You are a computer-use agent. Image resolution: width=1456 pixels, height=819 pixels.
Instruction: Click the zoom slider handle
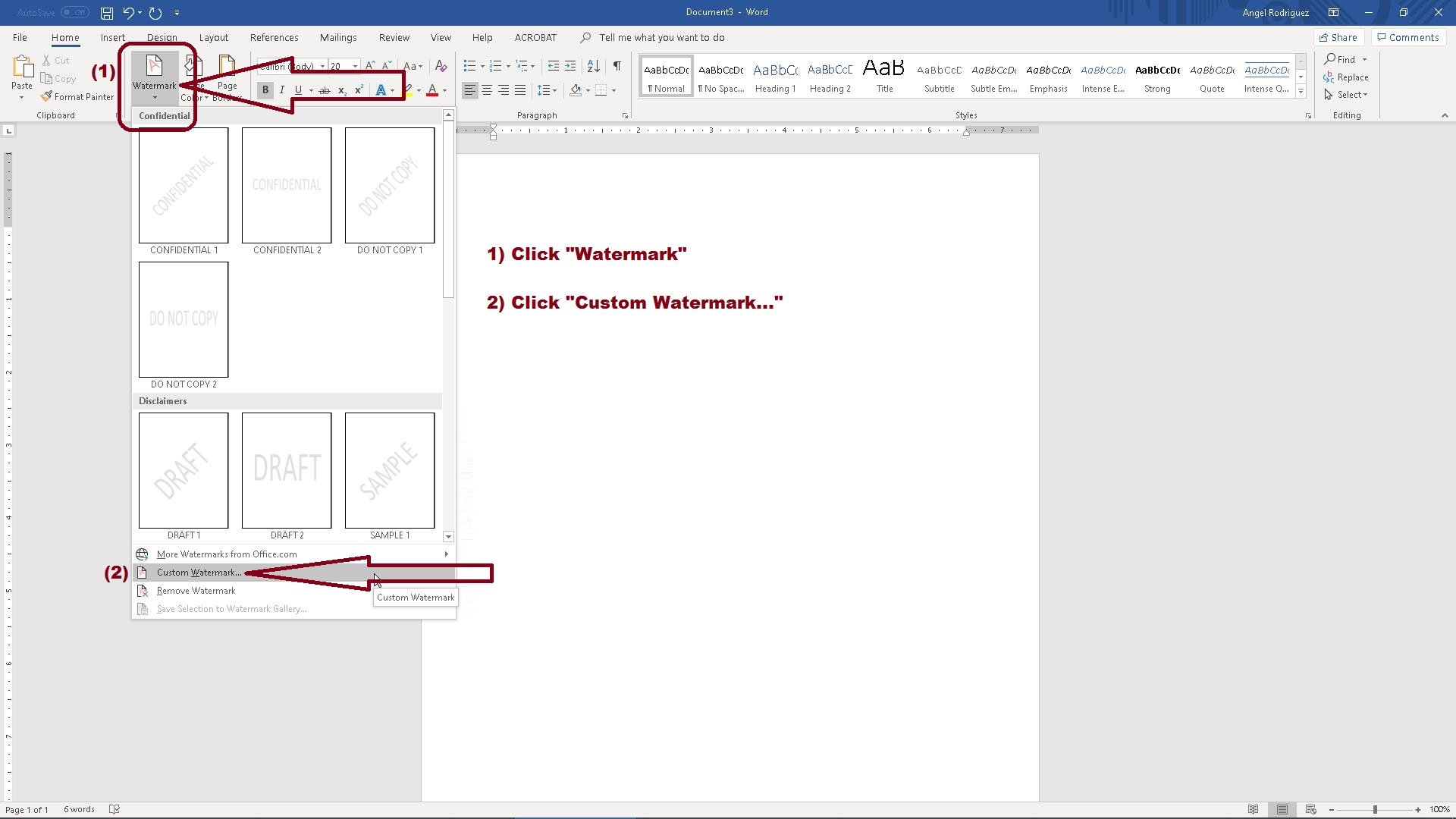(1375, 809)
